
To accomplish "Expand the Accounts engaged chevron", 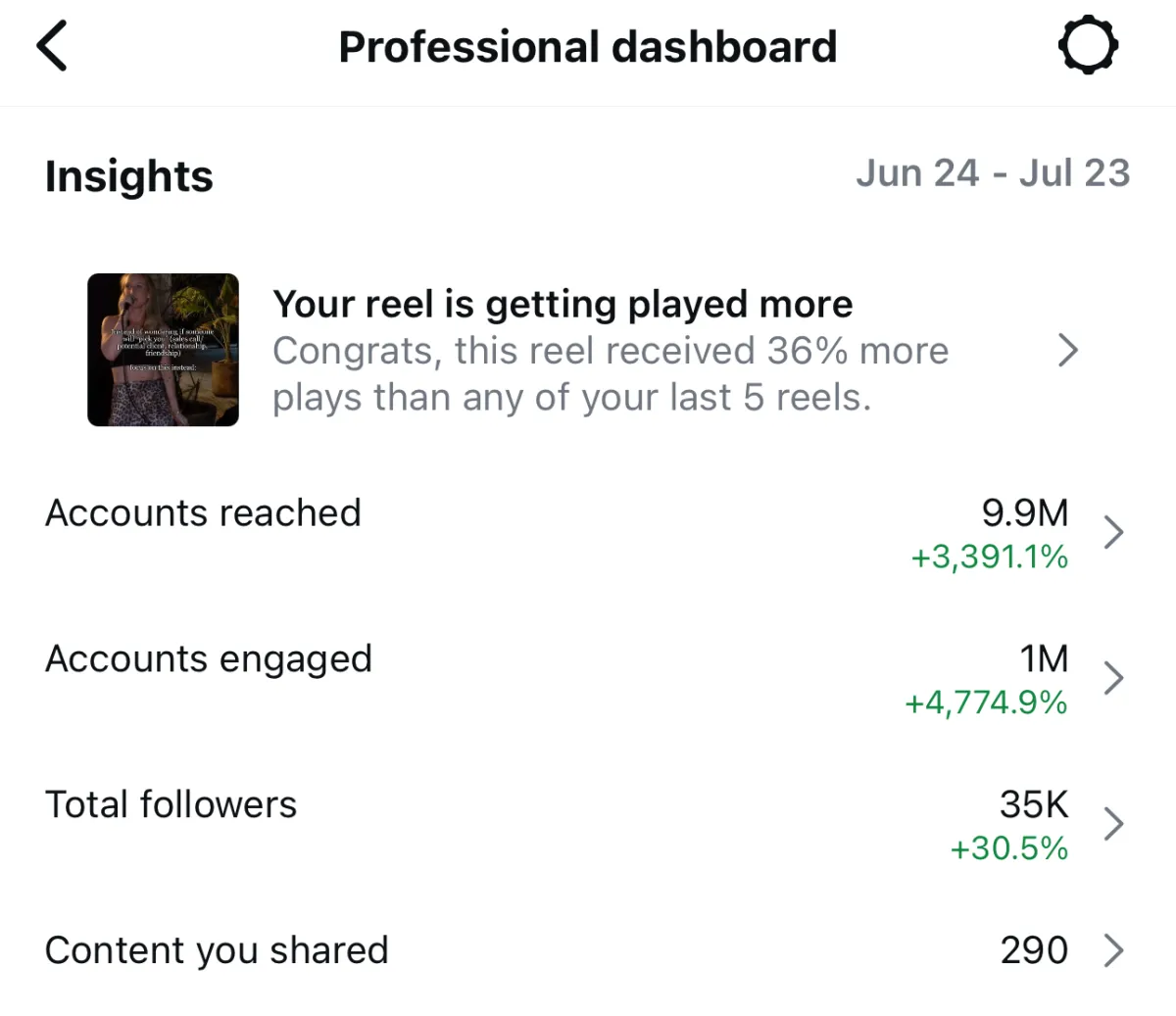I will pyautogui.click(x=1113, y=678).
